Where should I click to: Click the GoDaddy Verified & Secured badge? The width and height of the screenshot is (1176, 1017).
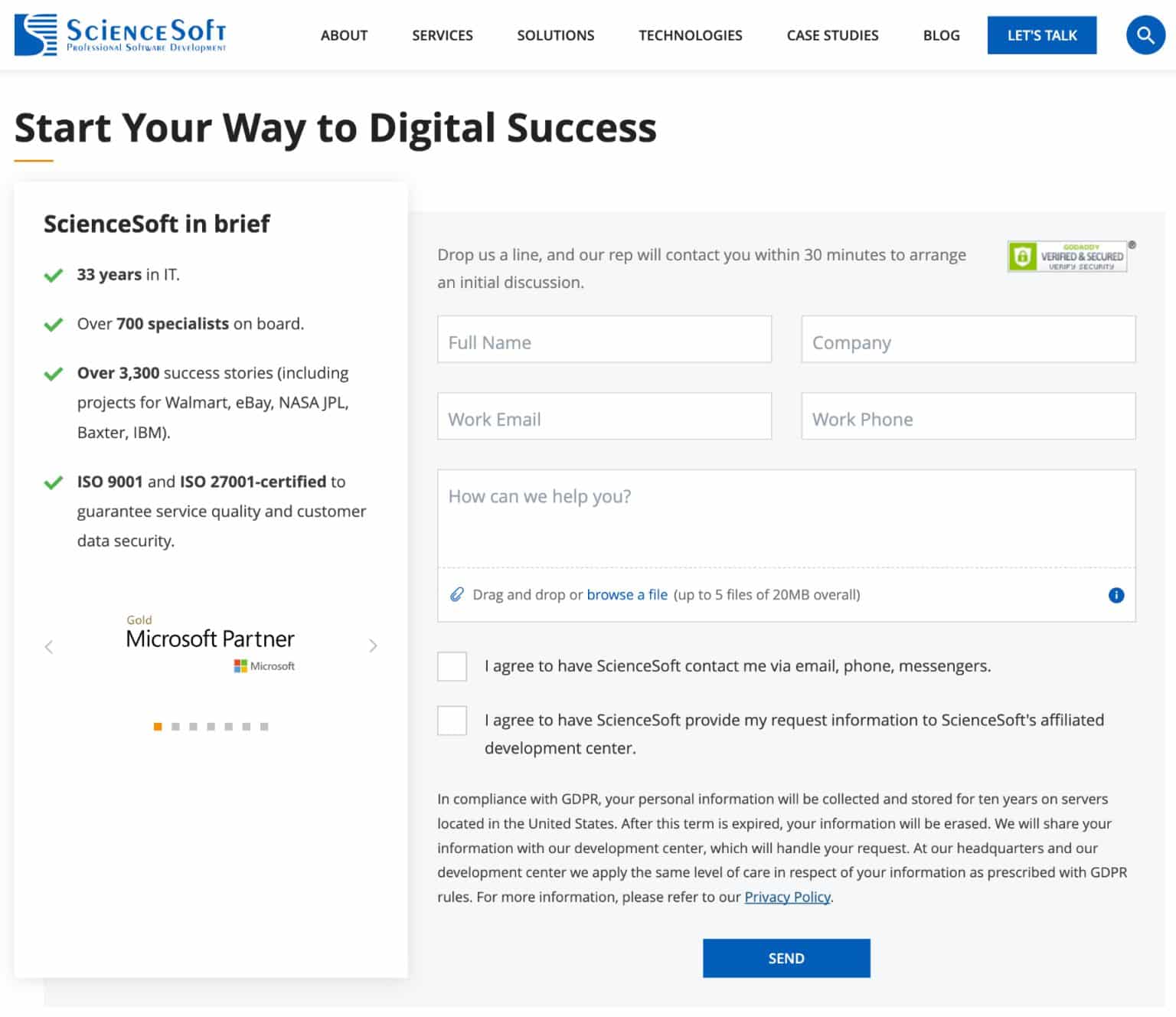(1069, 256)
